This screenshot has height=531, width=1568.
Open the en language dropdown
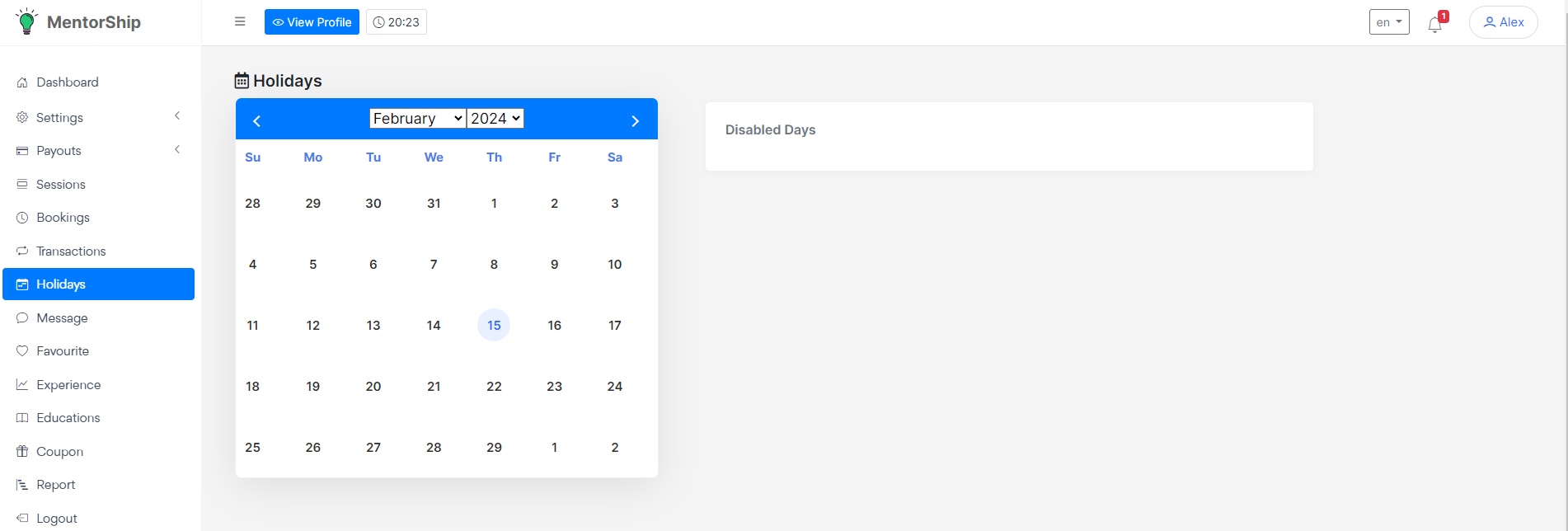[1389, 22]
